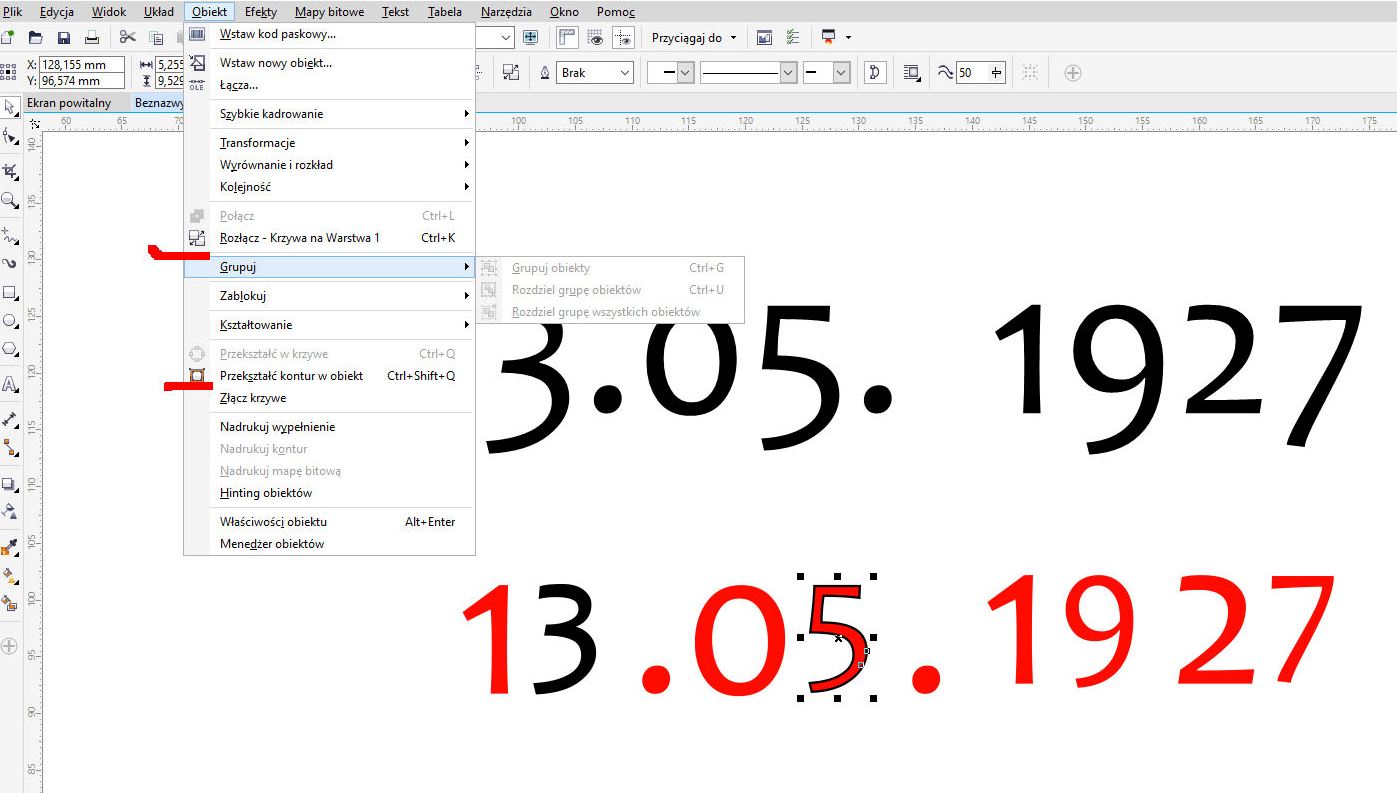This screenshot has height=793, width=1397.
Task: Click the X position input field
Action: (x=81, y=65)
